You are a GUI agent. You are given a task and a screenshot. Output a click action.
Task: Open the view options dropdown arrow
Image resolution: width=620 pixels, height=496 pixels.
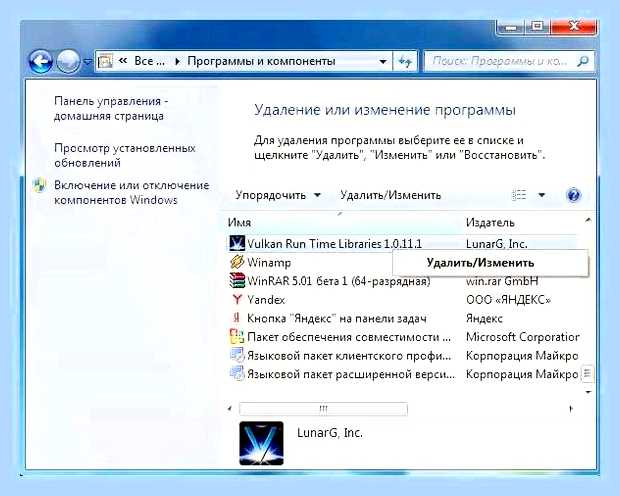pos(542,195)
